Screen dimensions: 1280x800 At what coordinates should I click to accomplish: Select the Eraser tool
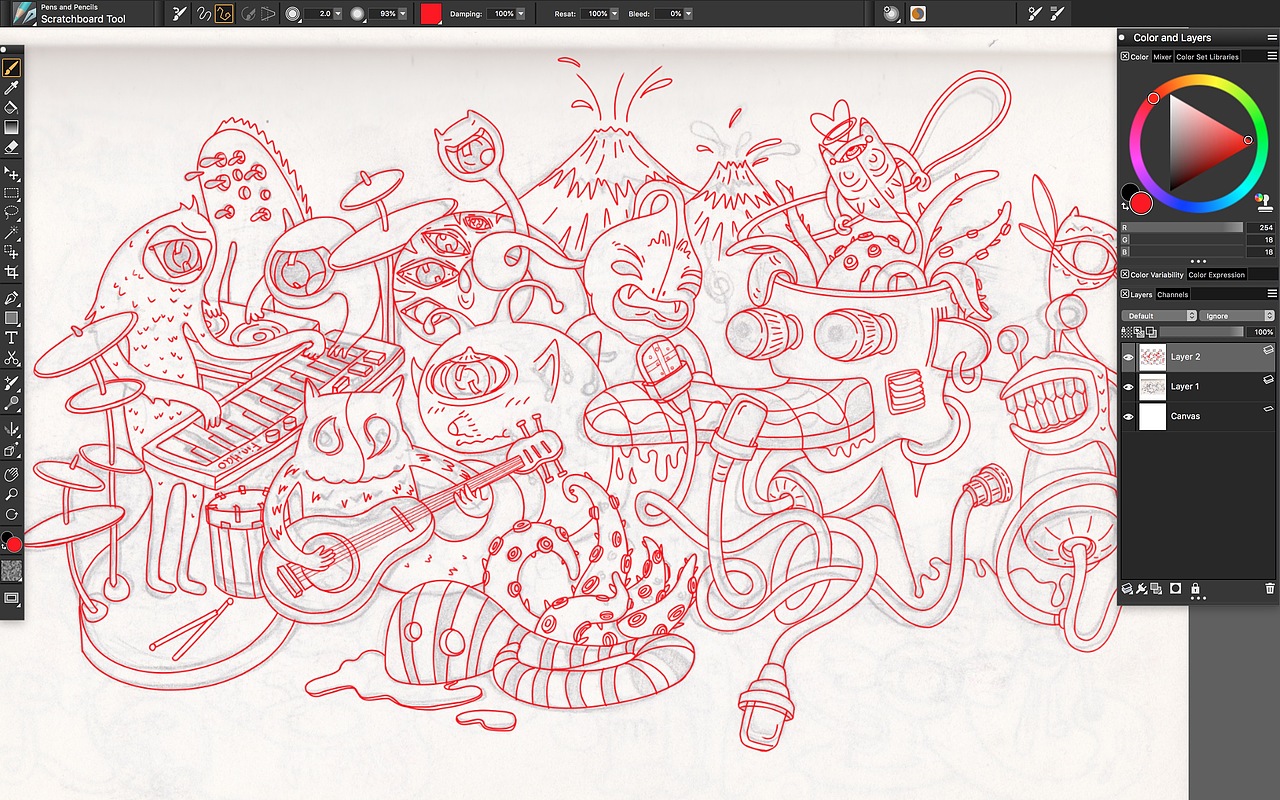coord(12,146)
